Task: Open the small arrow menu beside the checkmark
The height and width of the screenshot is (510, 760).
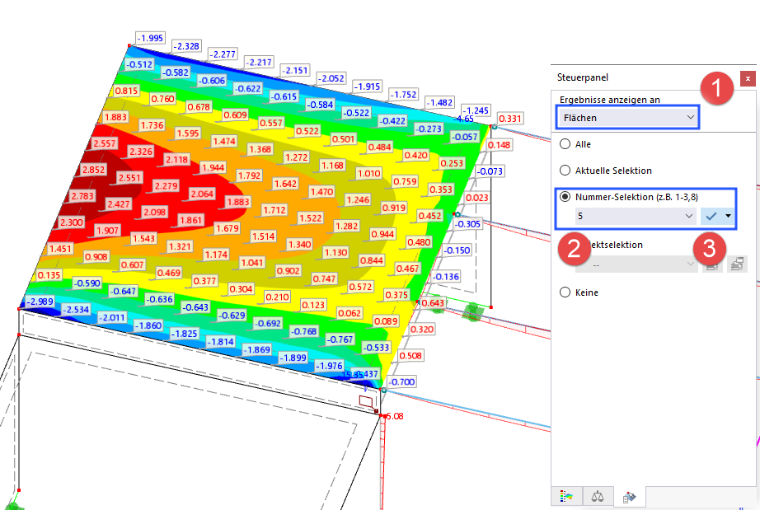Action: (x=728, y=216)
